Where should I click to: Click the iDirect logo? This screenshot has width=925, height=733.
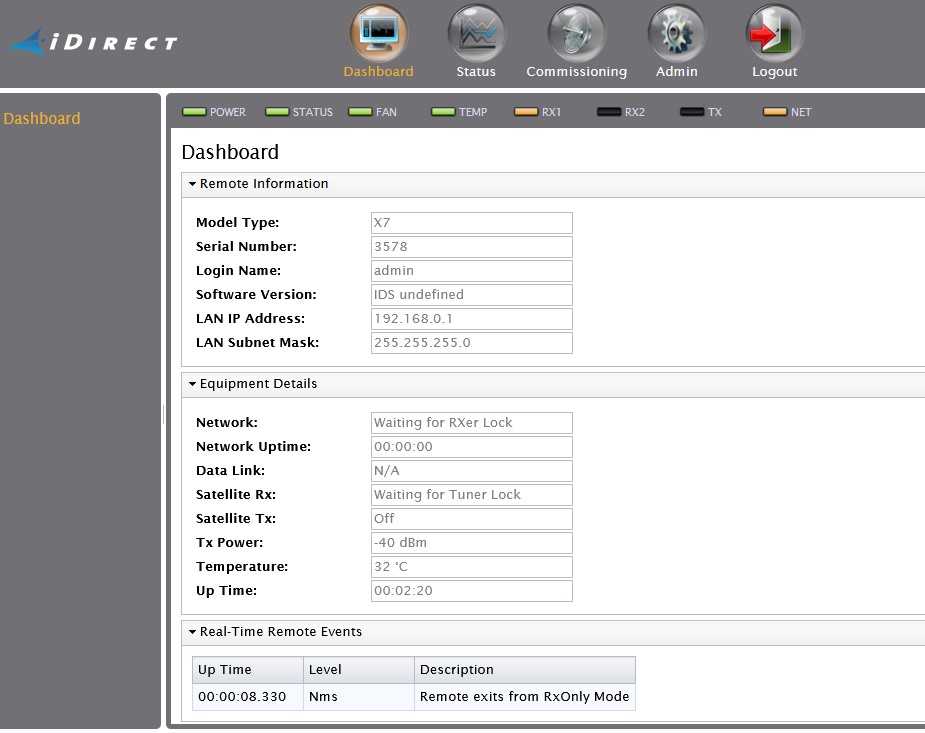pos(93,42)
